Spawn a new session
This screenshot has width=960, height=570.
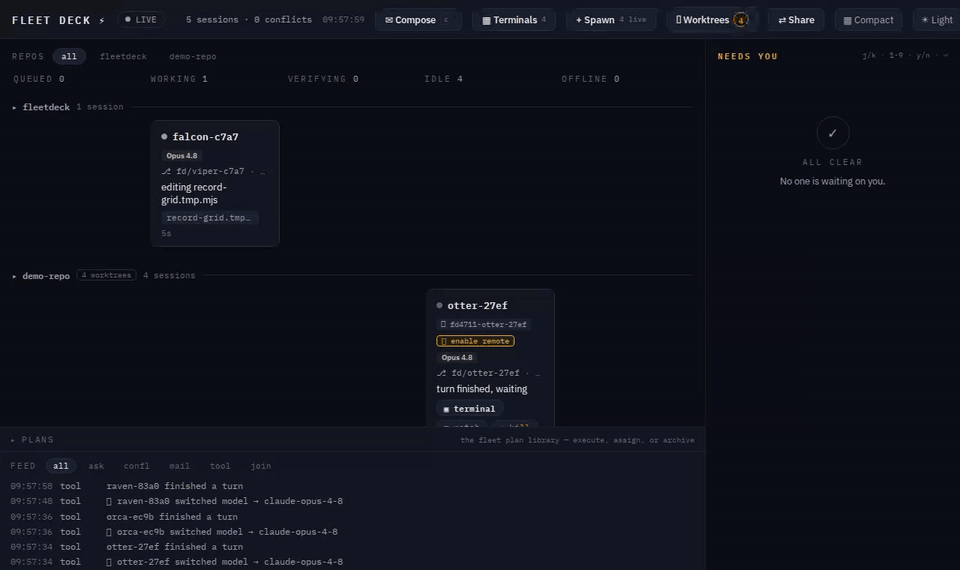[x=611, y=20]
